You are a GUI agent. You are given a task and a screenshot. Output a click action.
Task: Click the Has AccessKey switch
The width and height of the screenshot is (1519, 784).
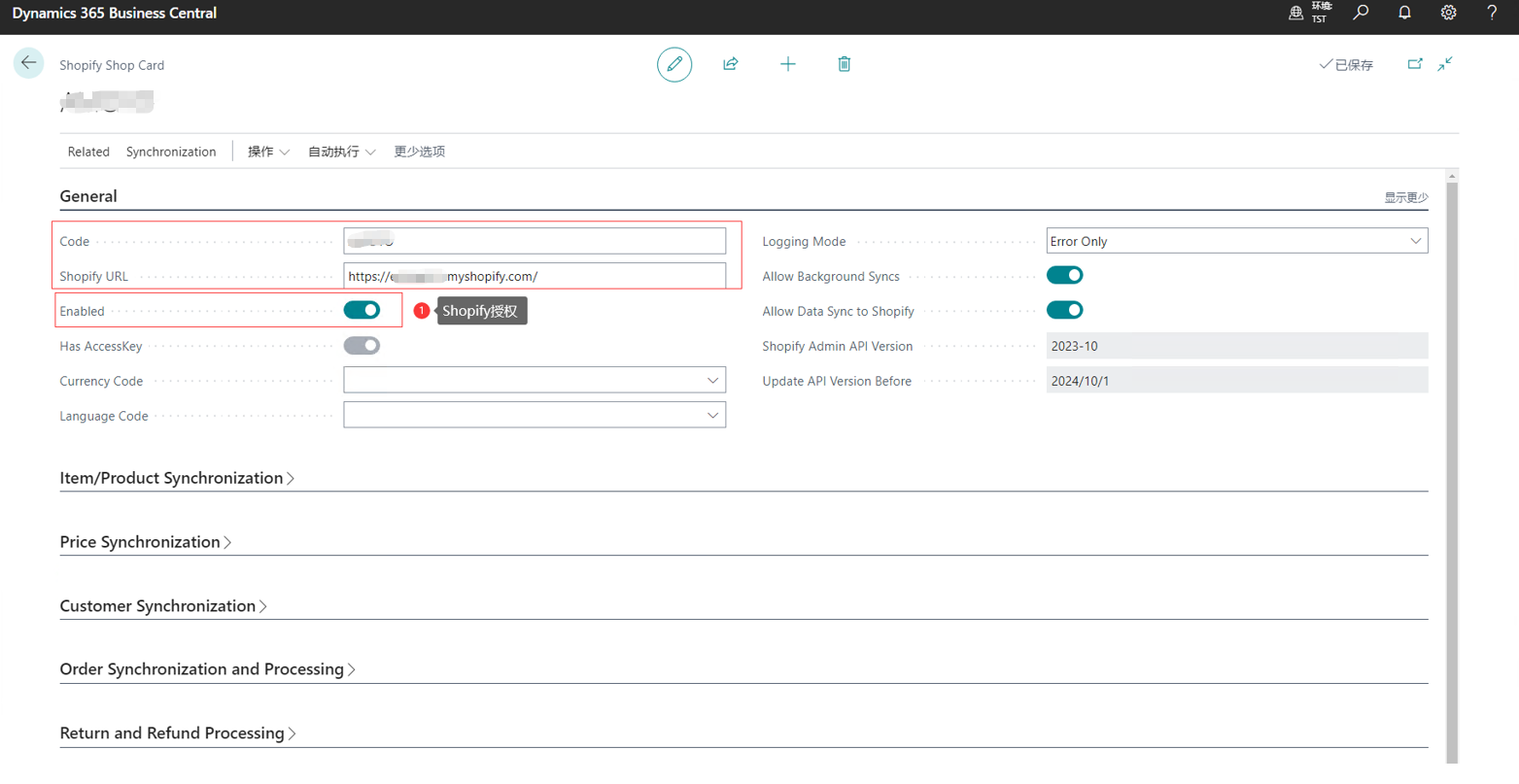pos(362,345)
